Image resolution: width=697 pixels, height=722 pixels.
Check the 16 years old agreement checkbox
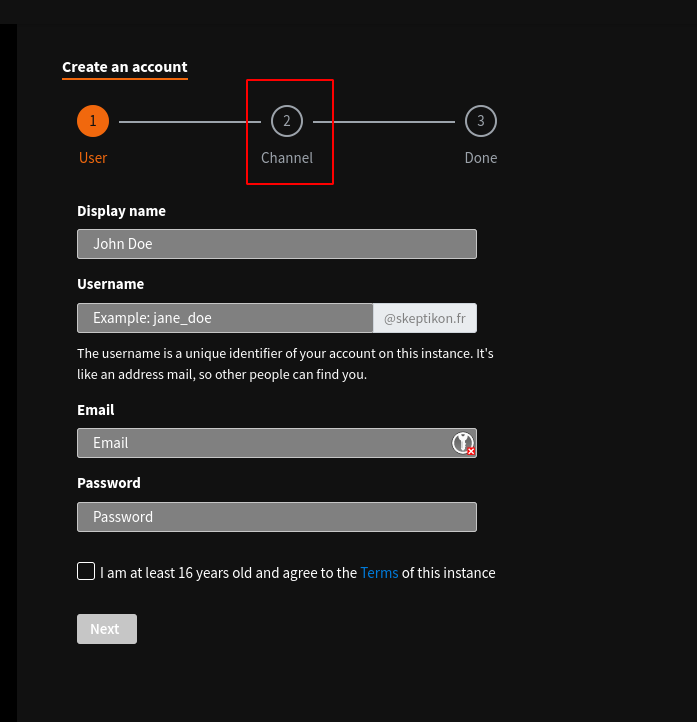[86, 571]
